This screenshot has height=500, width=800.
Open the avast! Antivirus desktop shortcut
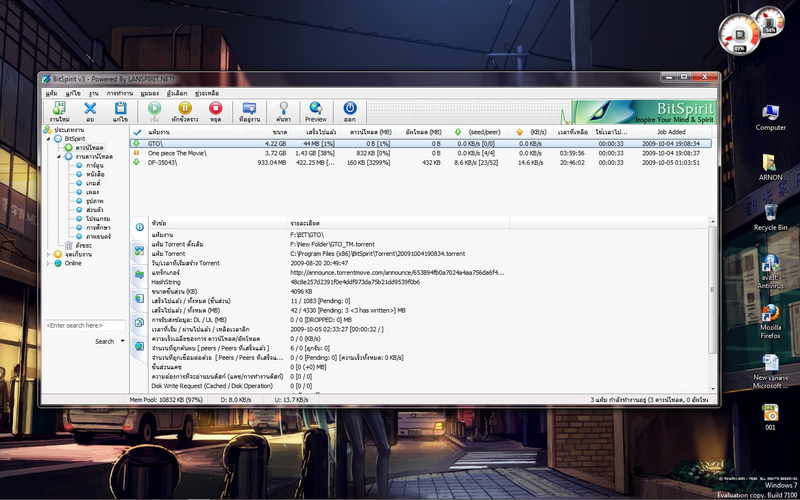(770, 271)
